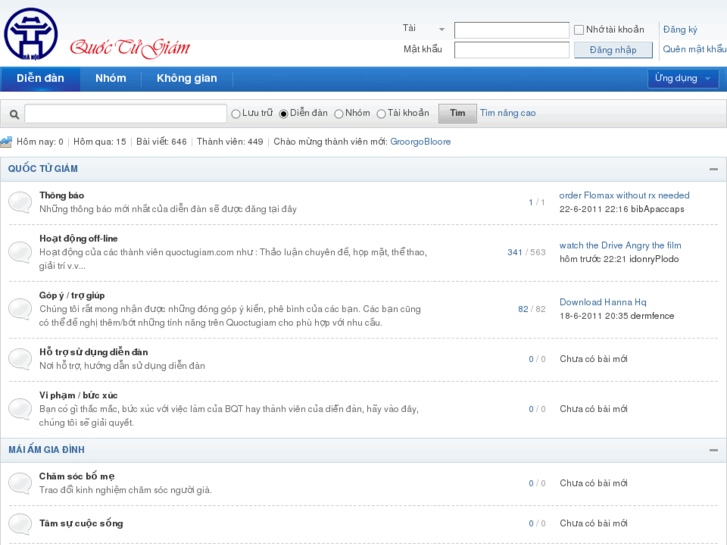The width and height of the screenshot is (727, 545).
Task: Click the Quốc Tử Giám logo icon
Action: (x=31, y=34)
